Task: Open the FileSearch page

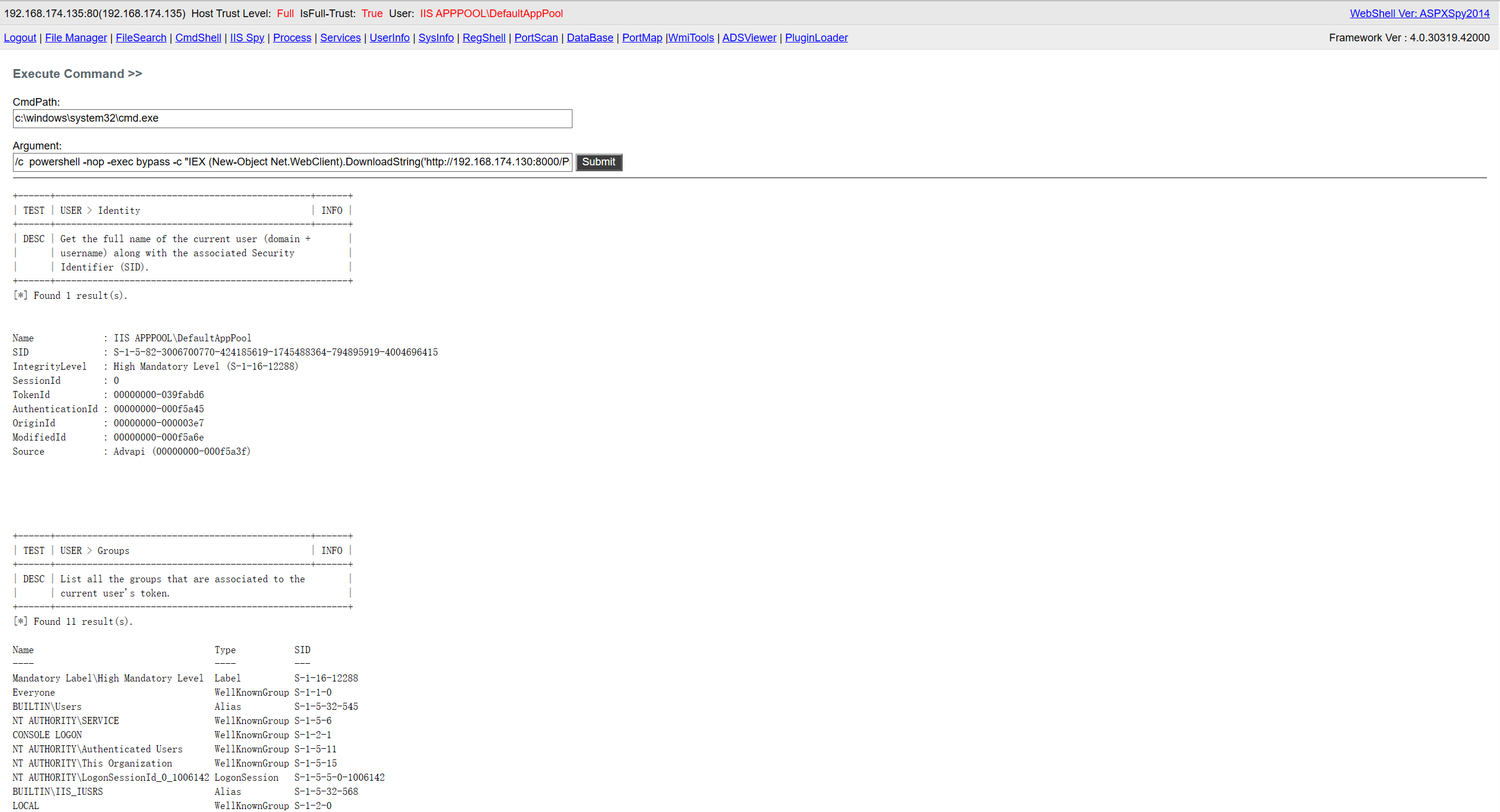Action: (x=141, y=38)
